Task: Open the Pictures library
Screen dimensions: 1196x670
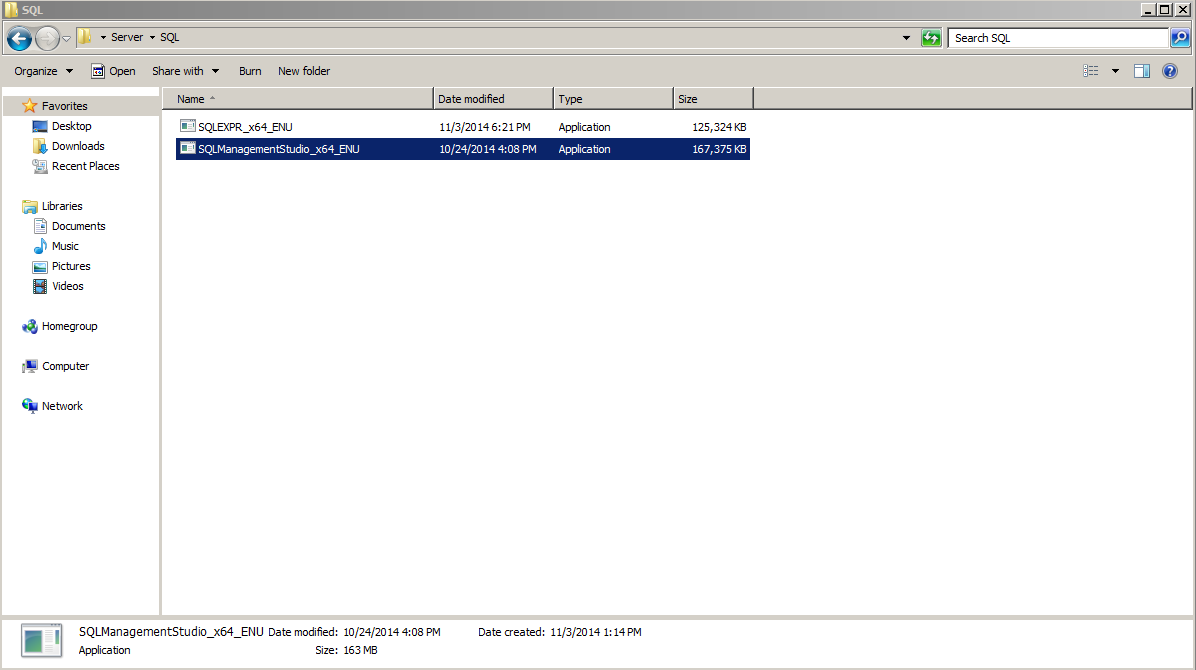Action: [x=71, y=266]
